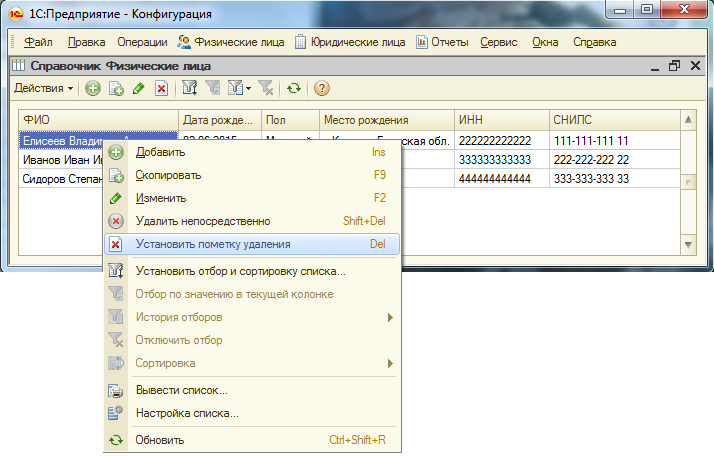
Task: Choose Скопировать in the context menu
Action: (252, 175)
